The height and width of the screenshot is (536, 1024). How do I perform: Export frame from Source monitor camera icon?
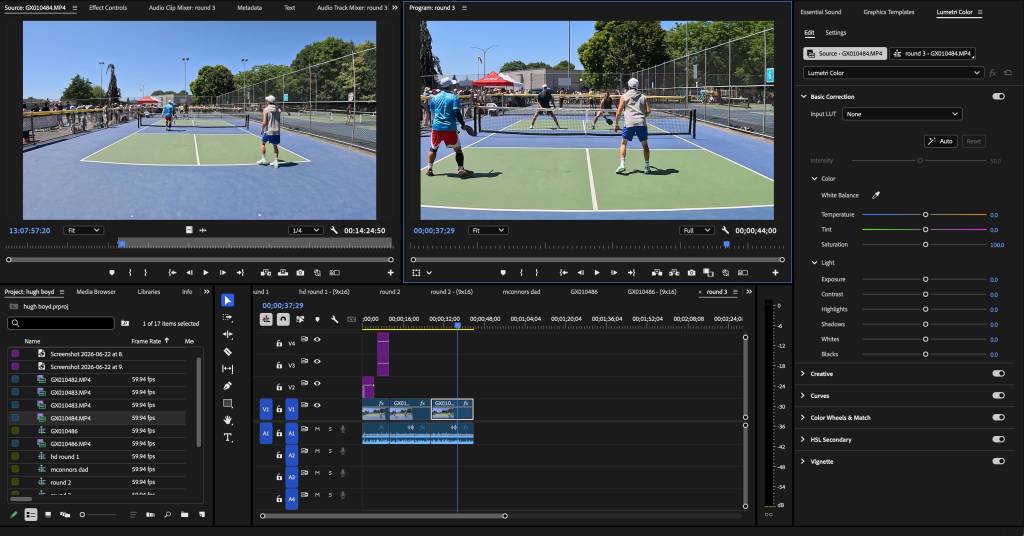pos(300,273)
